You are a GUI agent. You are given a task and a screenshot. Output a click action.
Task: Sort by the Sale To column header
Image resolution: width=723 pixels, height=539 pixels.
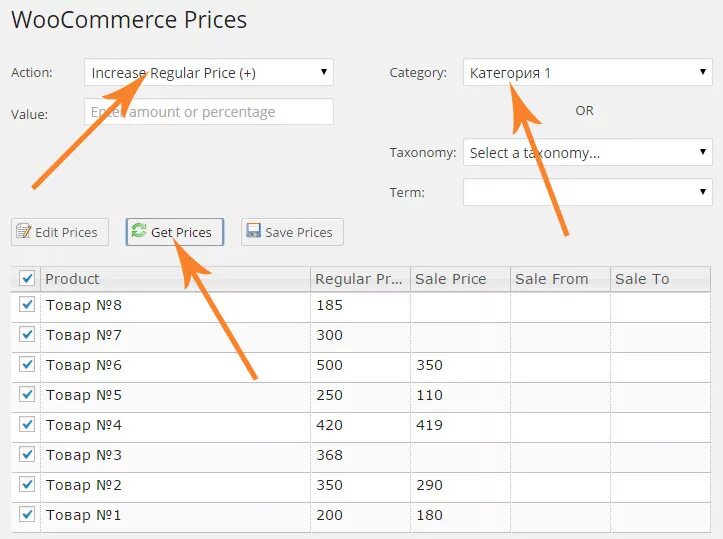coord(661,279)
